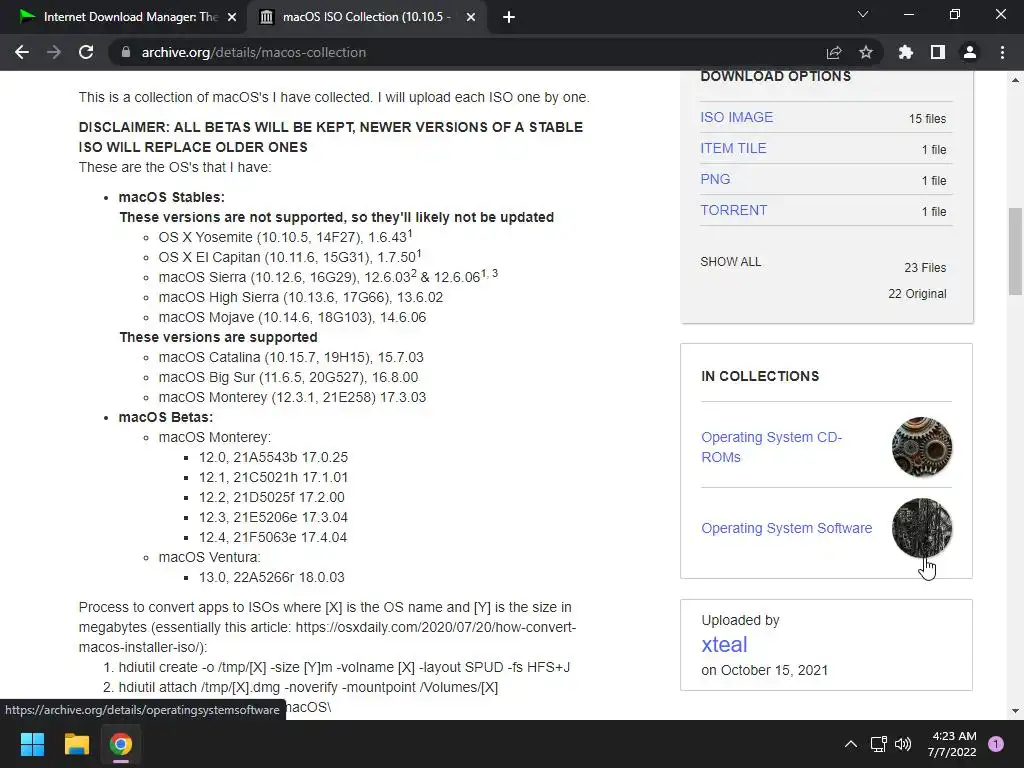The height and width of the screenshot is (768, 1024).
Task: Show hidden system tray icons
Action: pos(850,744)
